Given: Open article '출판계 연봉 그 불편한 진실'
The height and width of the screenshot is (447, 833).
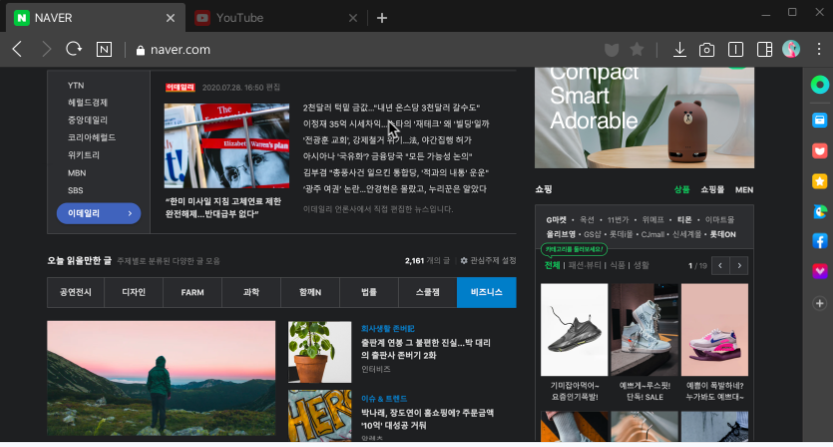Looking at the screenshot, I should (426, 349).
